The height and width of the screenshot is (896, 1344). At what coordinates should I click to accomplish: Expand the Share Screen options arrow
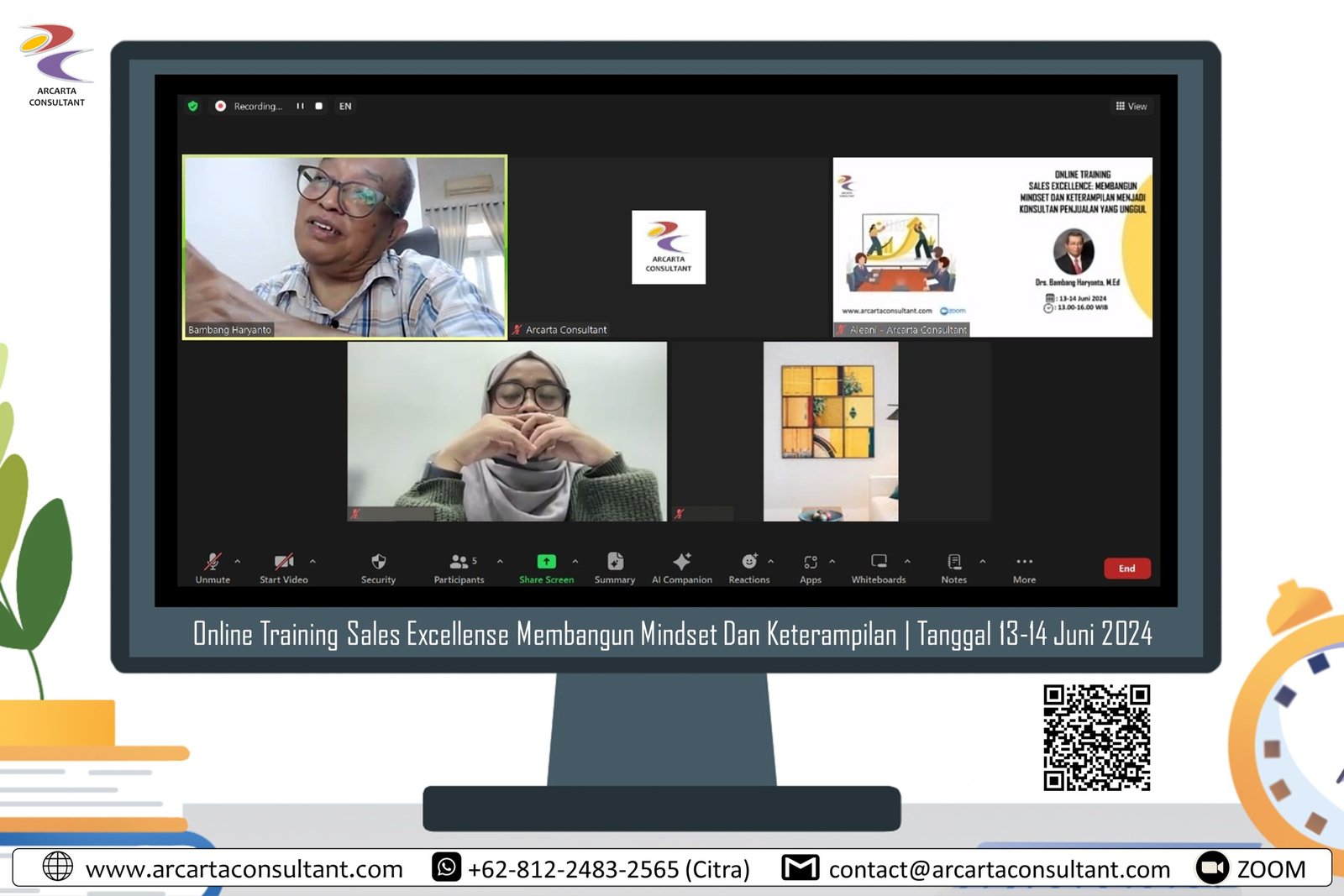pyautogui.click(x=575, y=561)
